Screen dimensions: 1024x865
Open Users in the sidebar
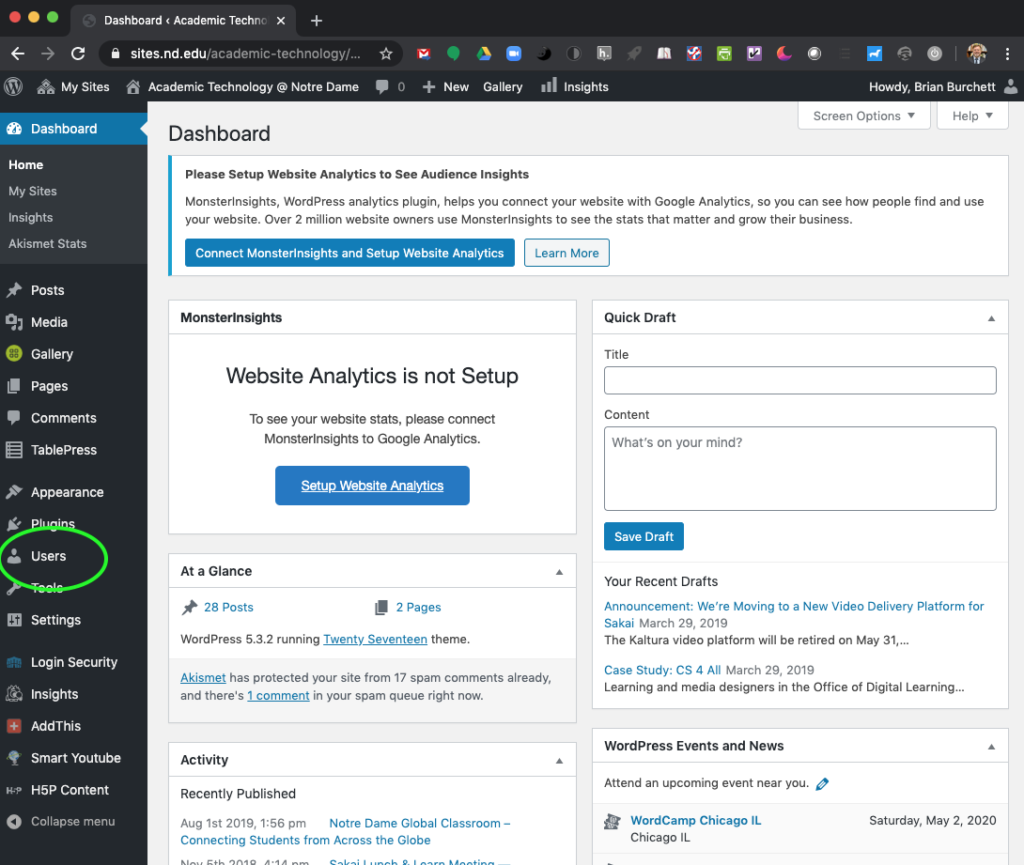(x=48, y=556)
